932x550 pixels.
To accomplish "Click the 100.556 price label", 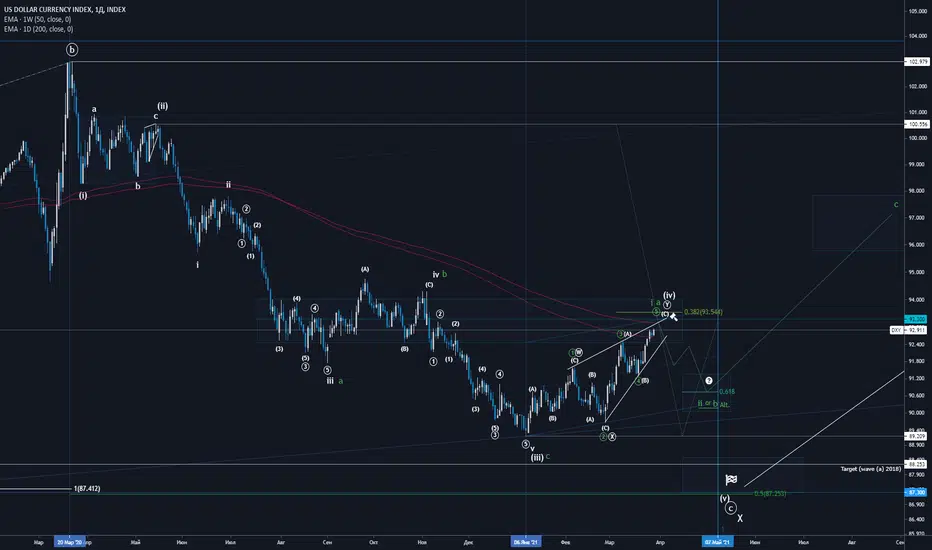I will tap(917, 124).
